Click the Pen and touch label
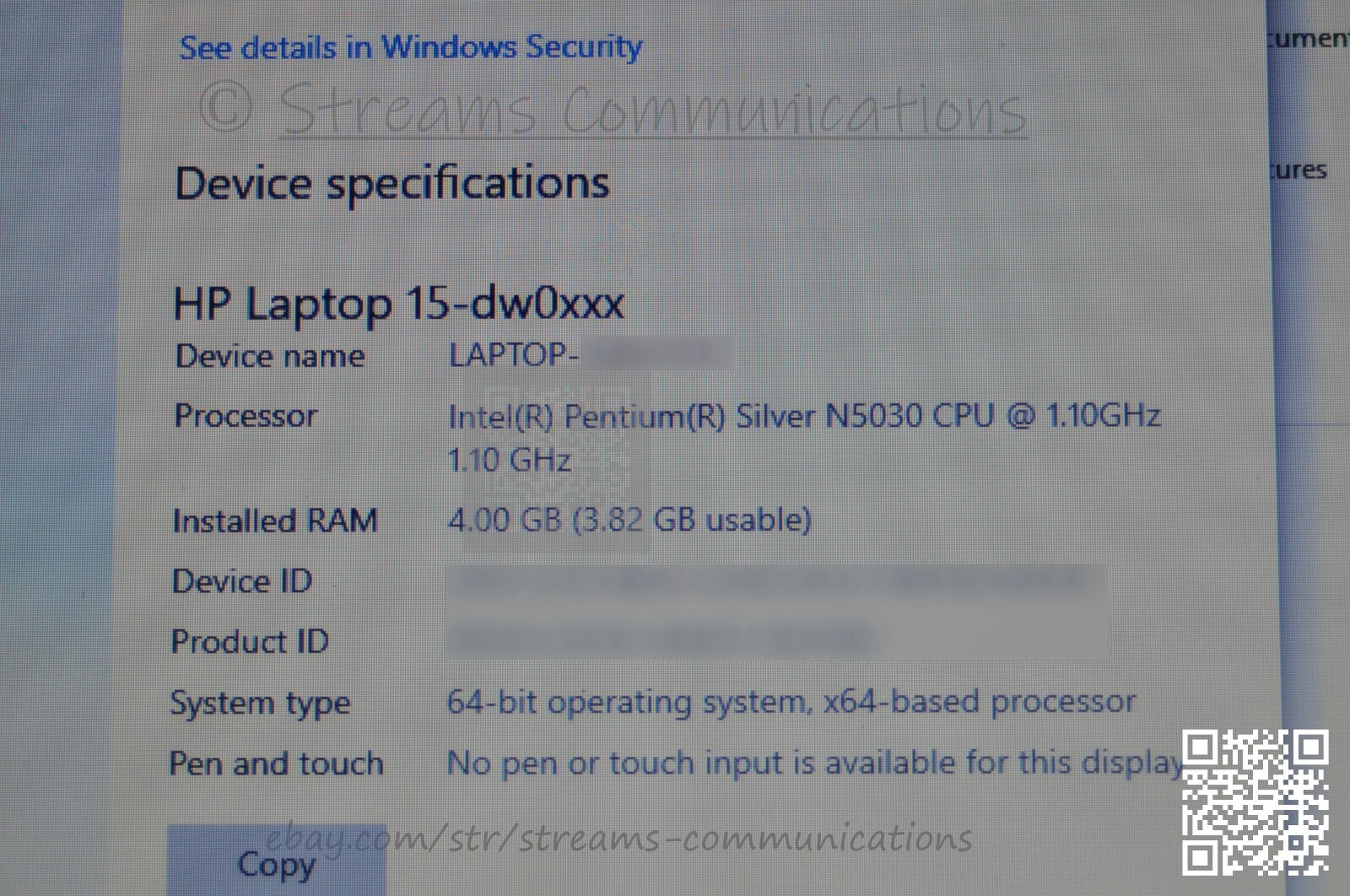The height and width of the screenshot is (896, 1350). pyautogui.click(x=276, y=764)
